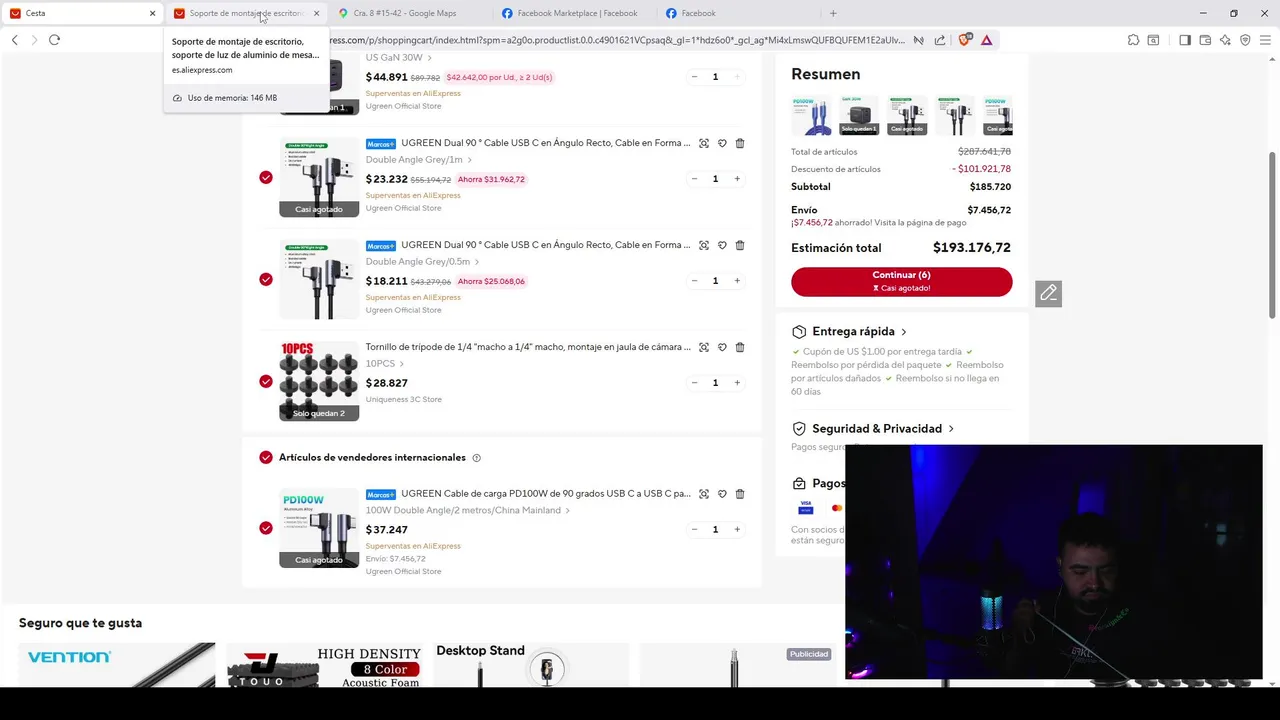Delete the Double Angle Grey/1m cable item
The height and width of the screenshot is (720, 1280).
[740, 143]
